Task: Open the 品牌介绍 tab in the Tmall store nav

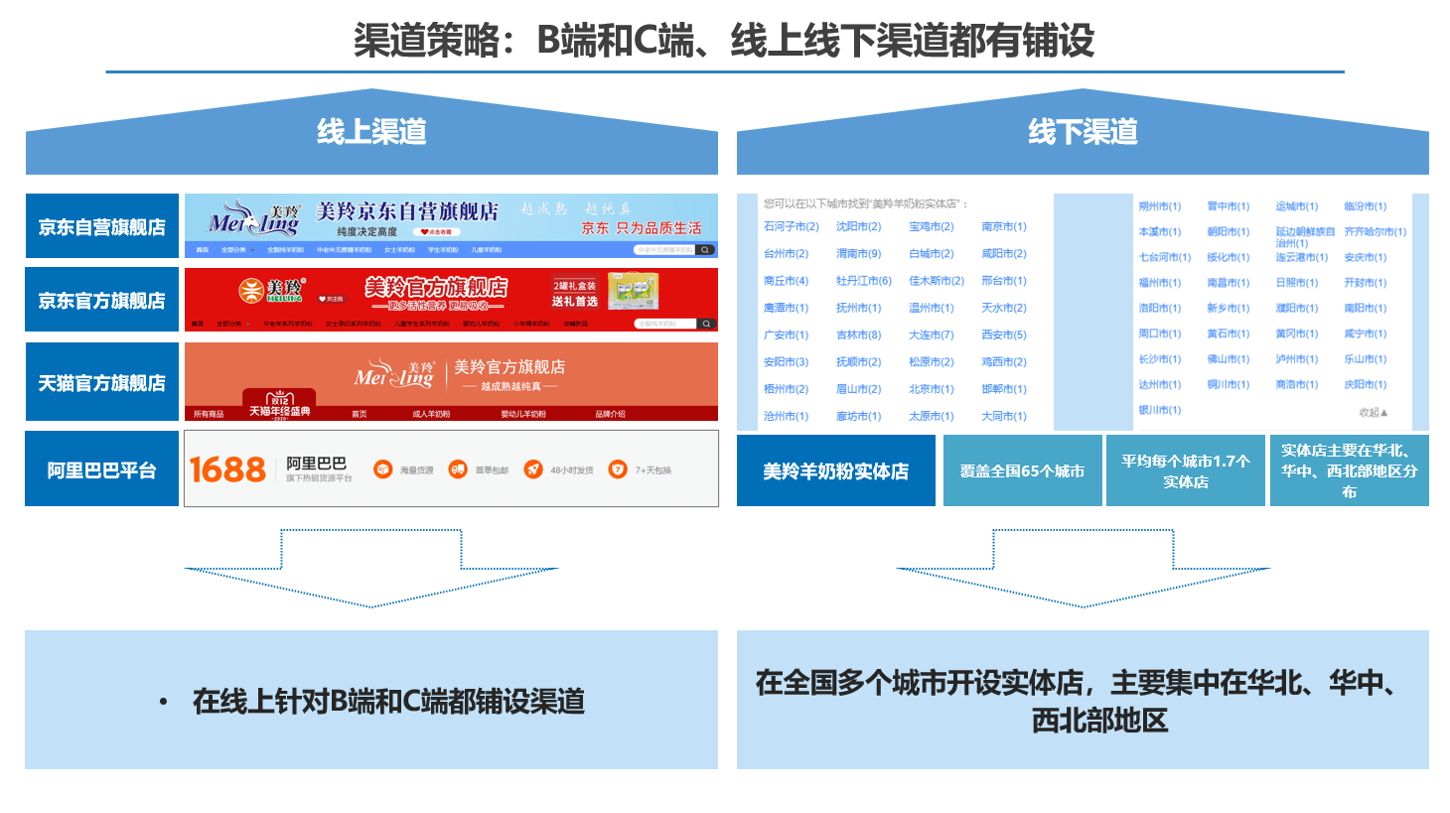Action: point(610,414)
